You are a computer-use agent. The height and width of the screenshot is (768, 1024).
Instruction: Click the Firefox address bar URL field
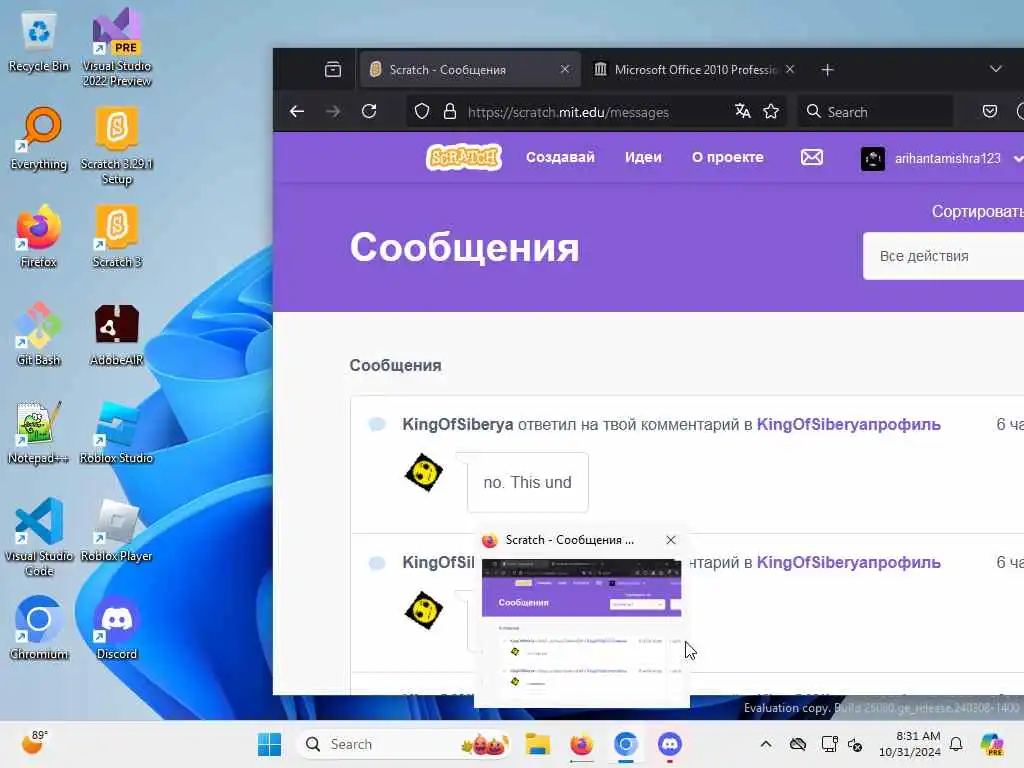pos(568,112)
